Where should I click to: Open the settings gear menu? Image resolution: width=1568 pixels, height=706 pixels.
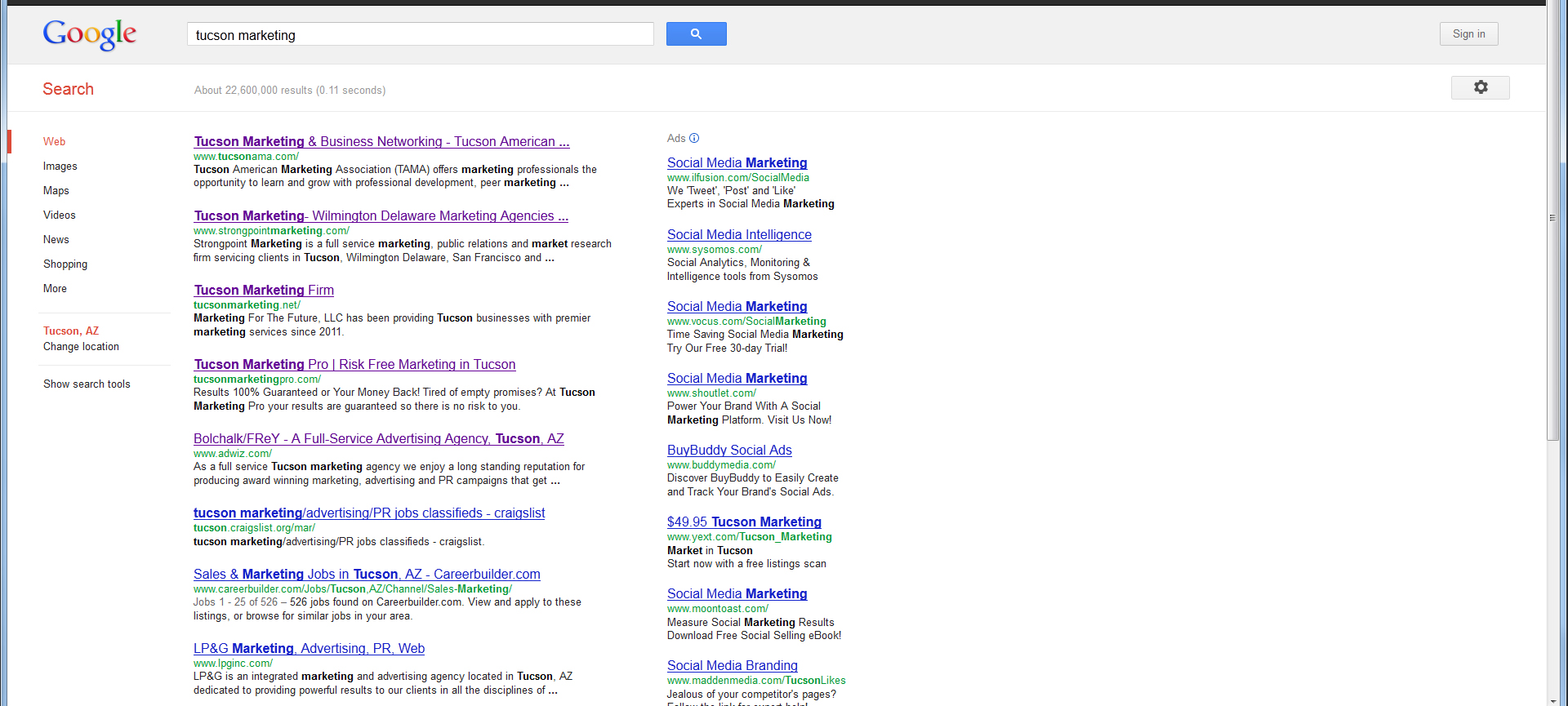coord(1480,87)
